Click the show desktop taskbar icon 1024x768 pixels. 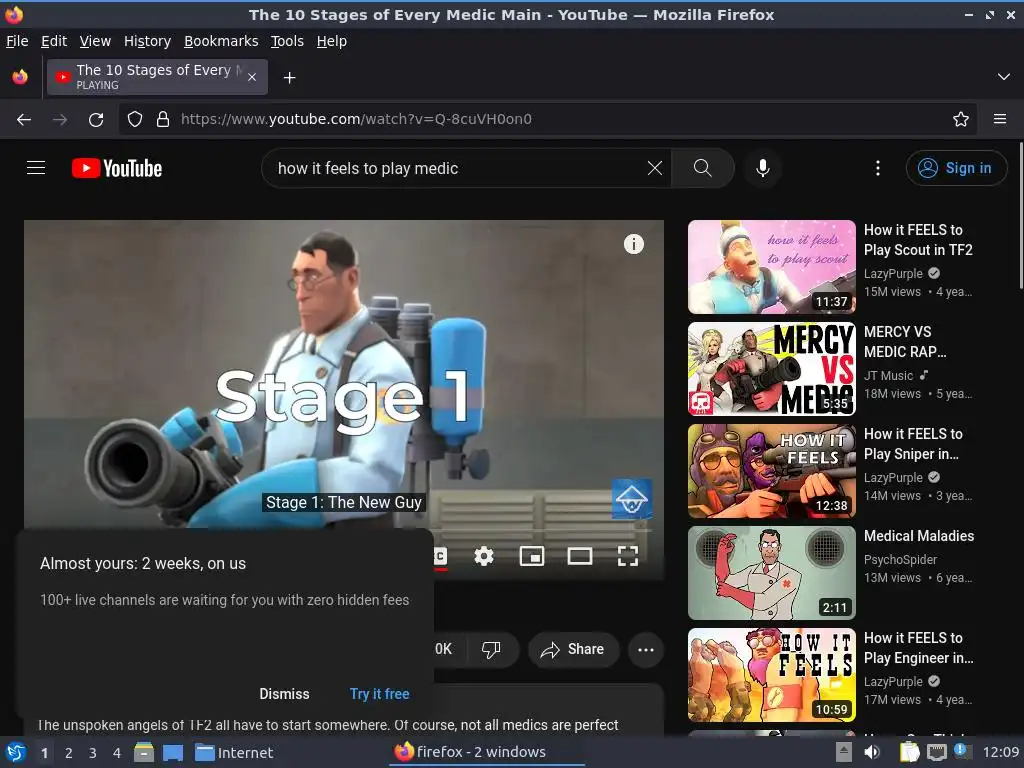(172, 752)
